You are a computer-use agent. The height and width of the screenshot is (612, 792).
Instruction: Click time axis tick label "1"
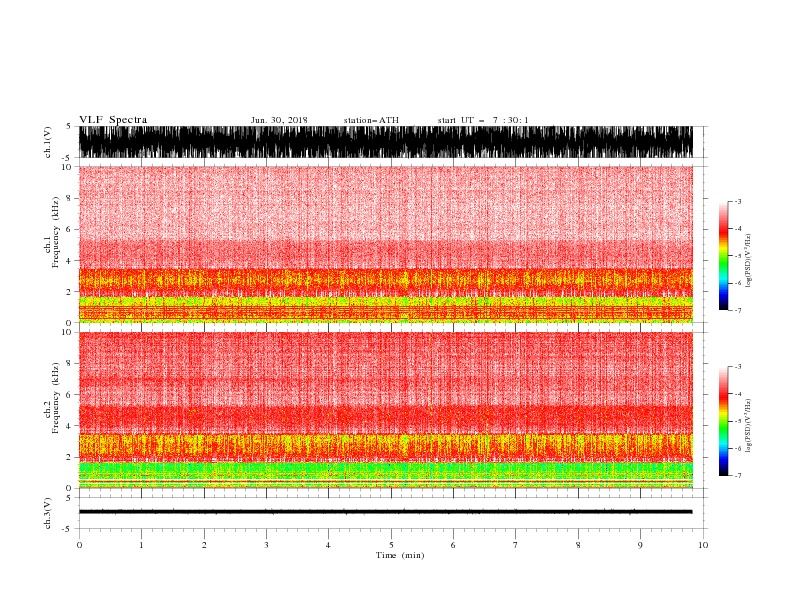point(141,545)
